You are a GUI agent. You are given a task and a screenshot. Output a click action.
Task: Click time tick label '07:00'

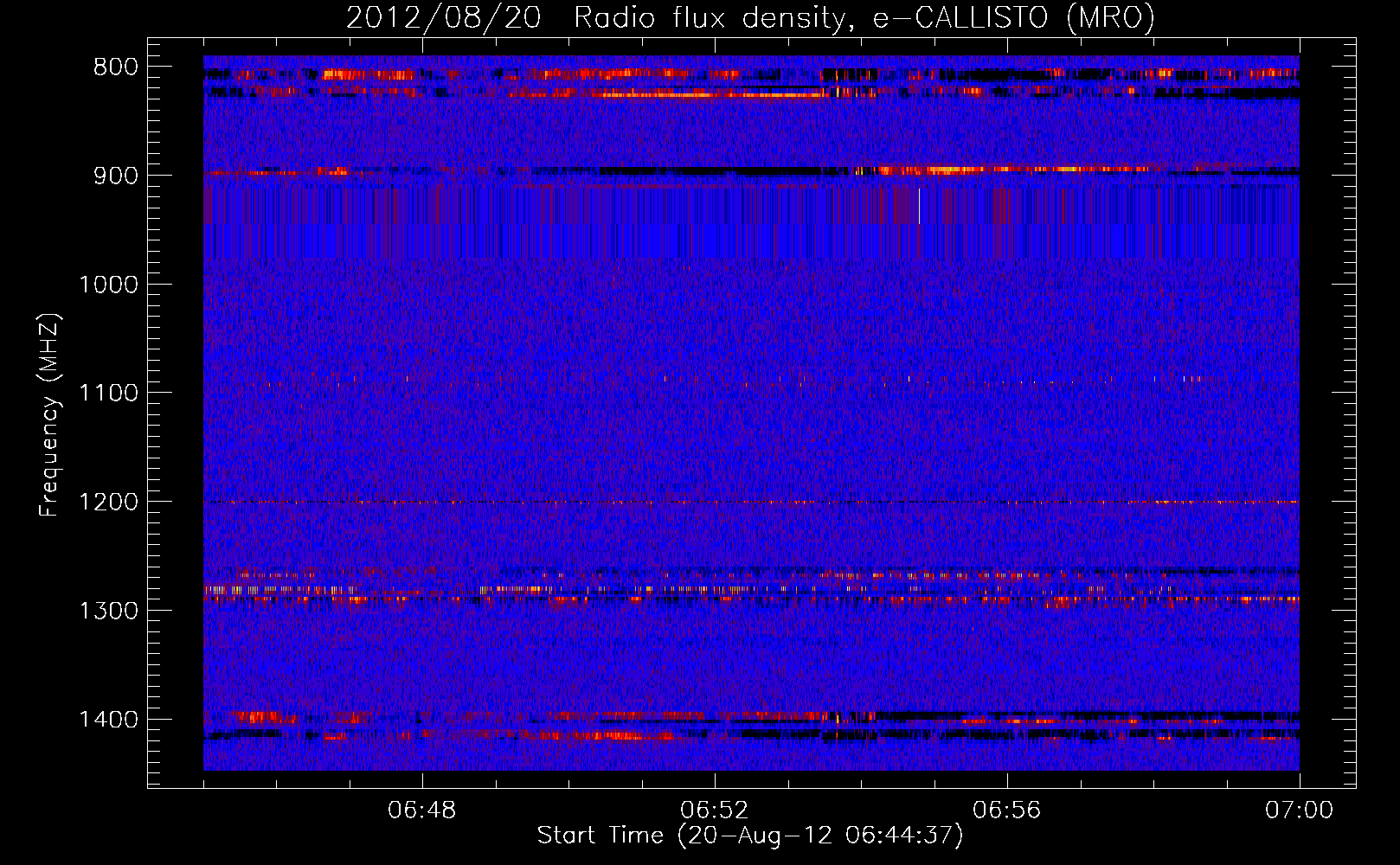tap(1299, 811)
